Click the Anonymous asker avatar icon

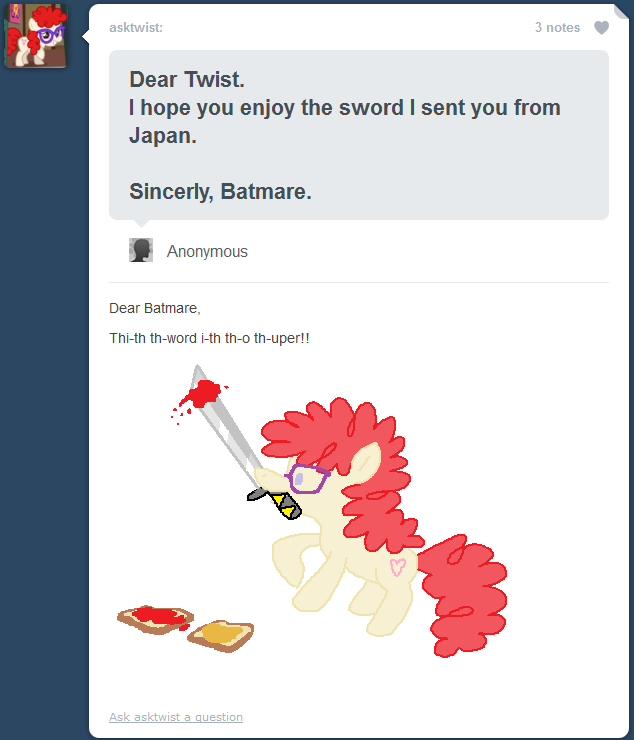[x=141, y=250]
